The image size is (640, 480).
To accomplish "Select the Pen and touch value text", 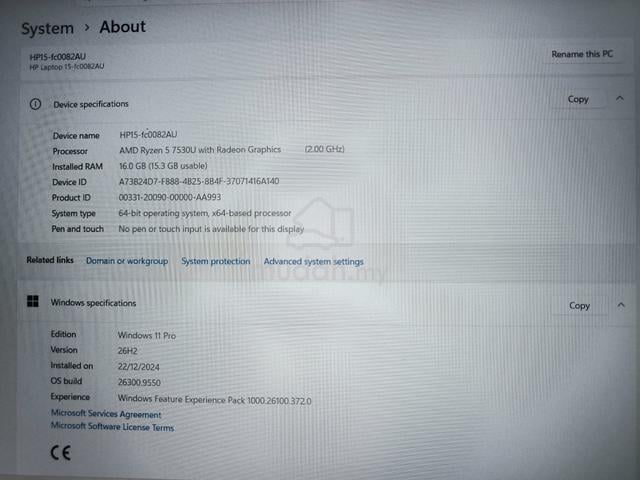I will (211, 229).
